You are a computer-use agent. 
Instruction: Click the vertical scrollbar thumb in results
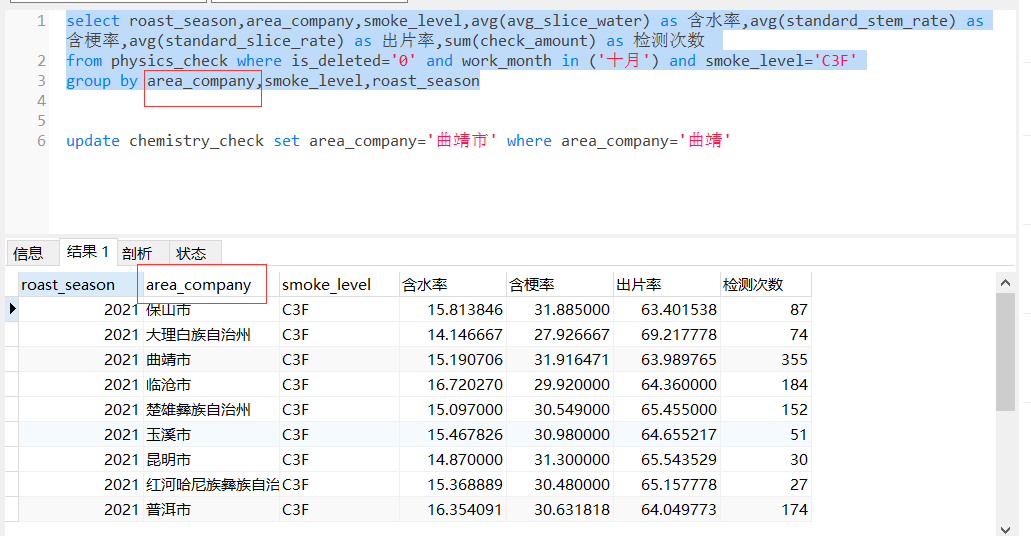[1005, 352]
